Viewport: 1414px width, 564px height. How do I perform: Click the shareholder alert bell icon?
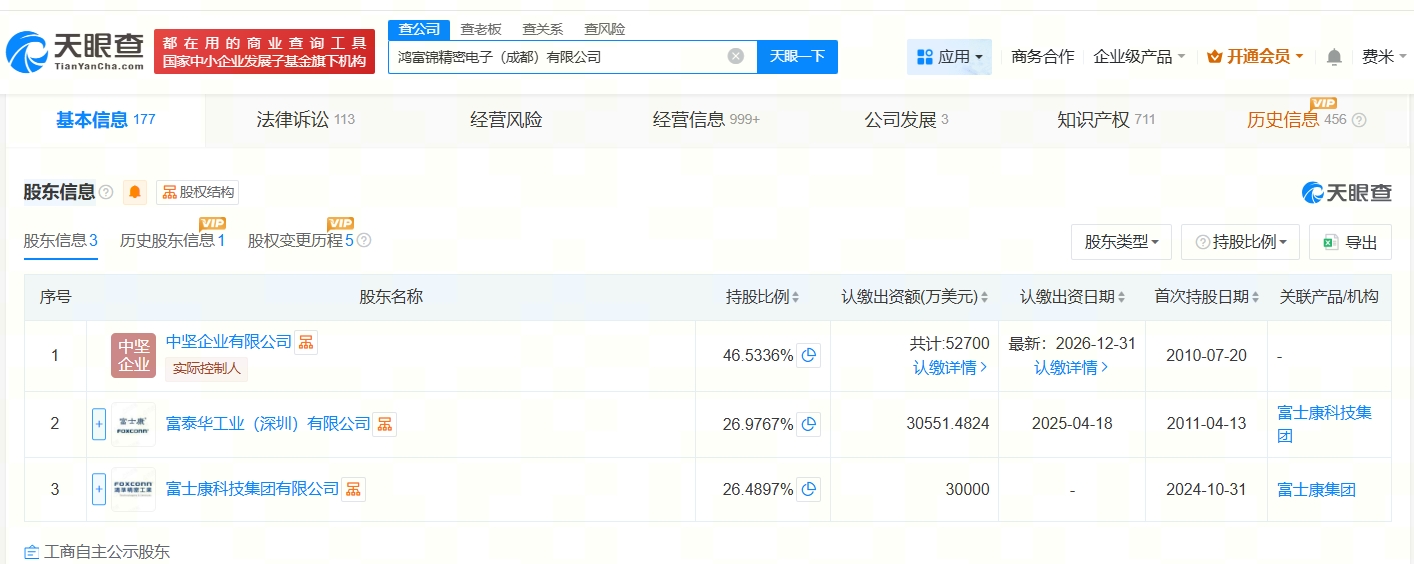(x=135, y=192)
